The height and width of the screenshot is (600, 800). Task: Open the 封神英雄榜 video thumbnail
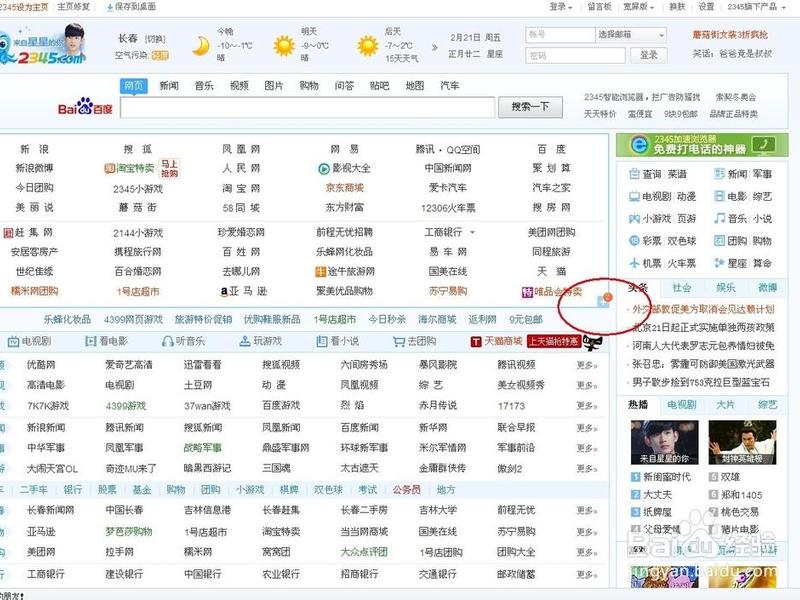742,443
